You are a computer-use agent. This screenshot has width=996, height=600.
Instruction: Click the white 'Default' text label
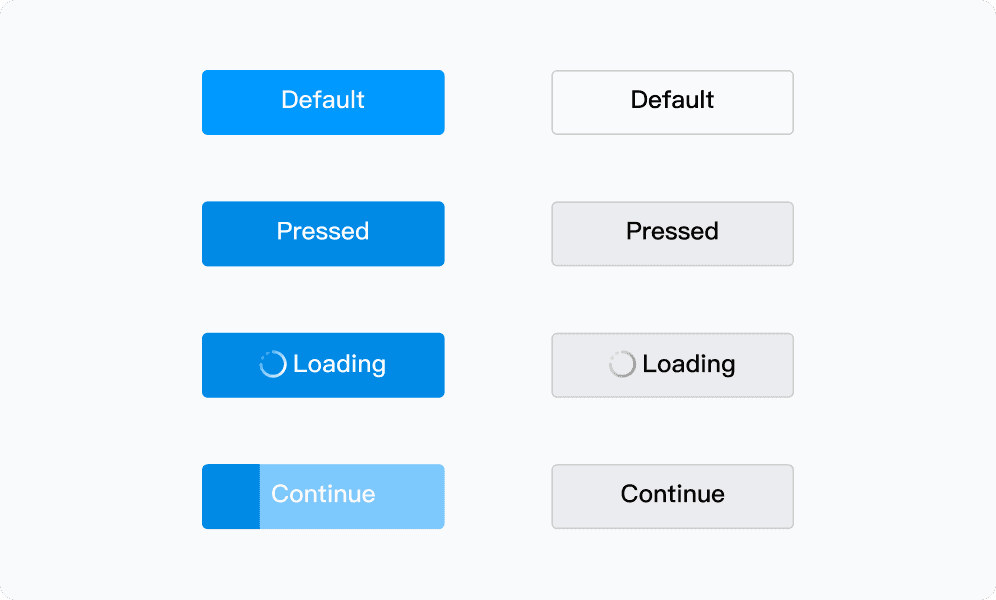[323, 100]
